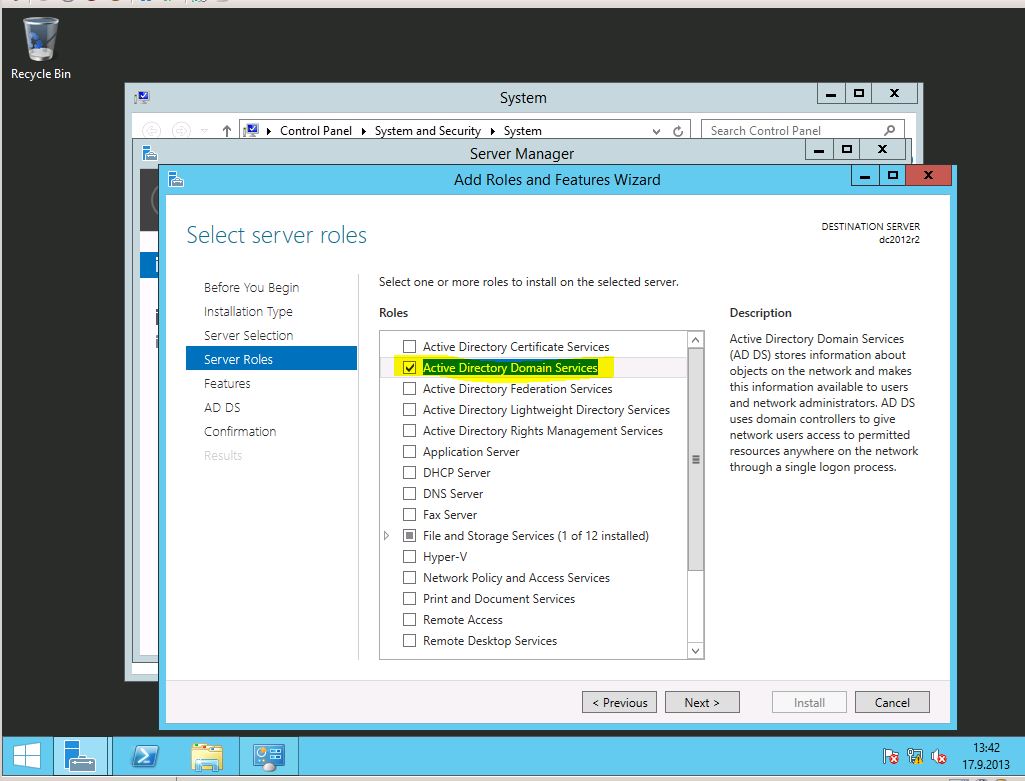Click the taskbar clock and date
This screenshot has height=781, width=1025.
tap(986, 756)
